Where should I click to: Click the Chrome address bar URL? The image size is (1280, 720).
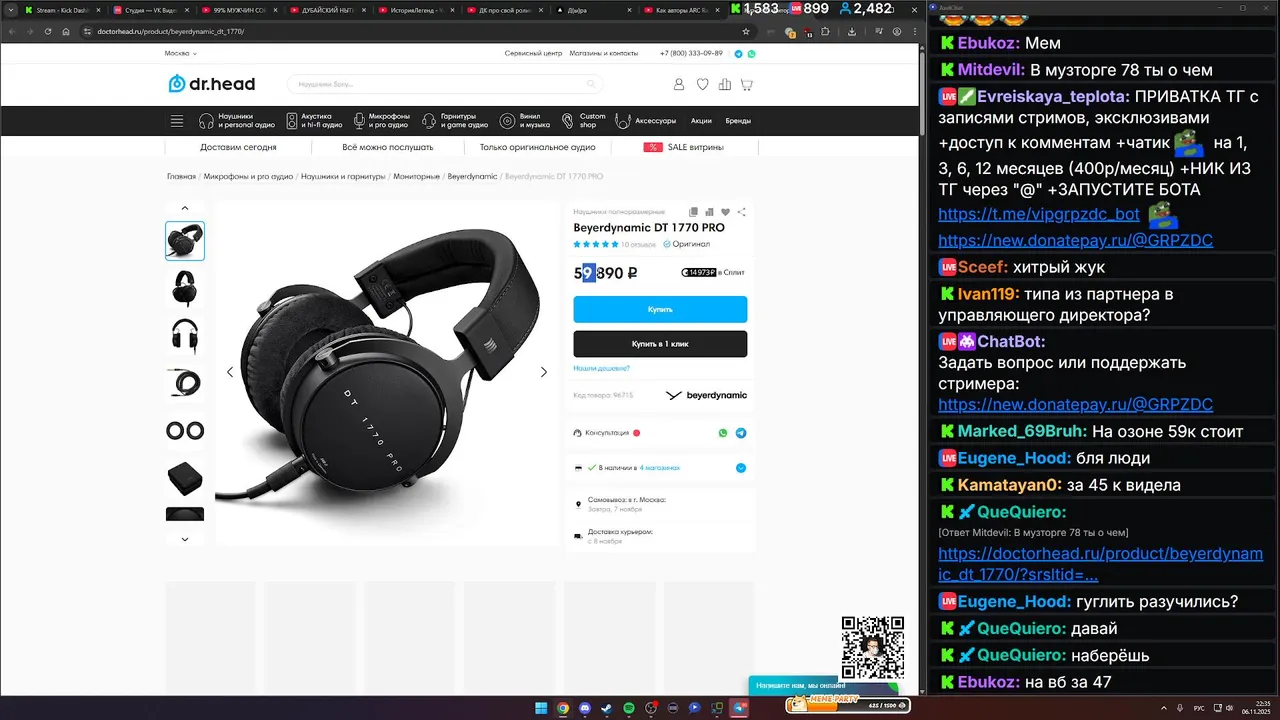(x=170, y=32)
